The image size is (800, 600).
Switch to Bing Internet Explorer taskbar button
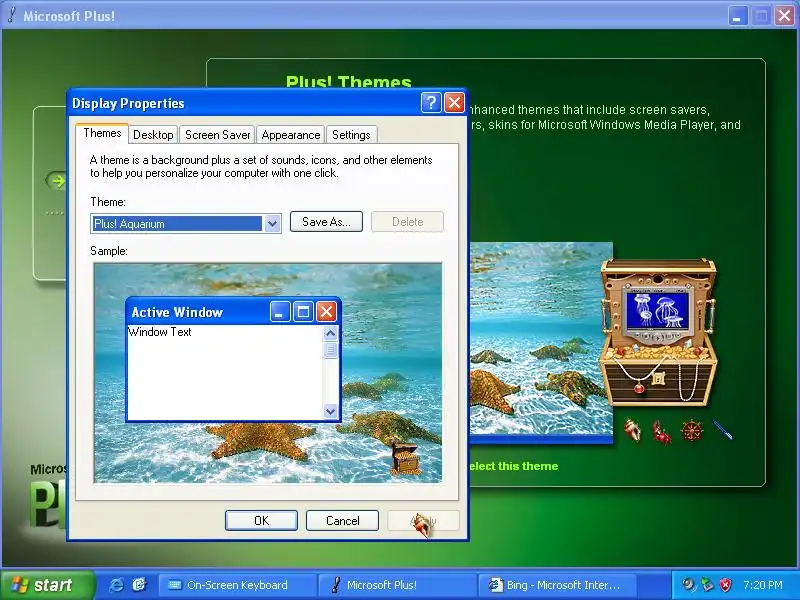pos(556,585)
